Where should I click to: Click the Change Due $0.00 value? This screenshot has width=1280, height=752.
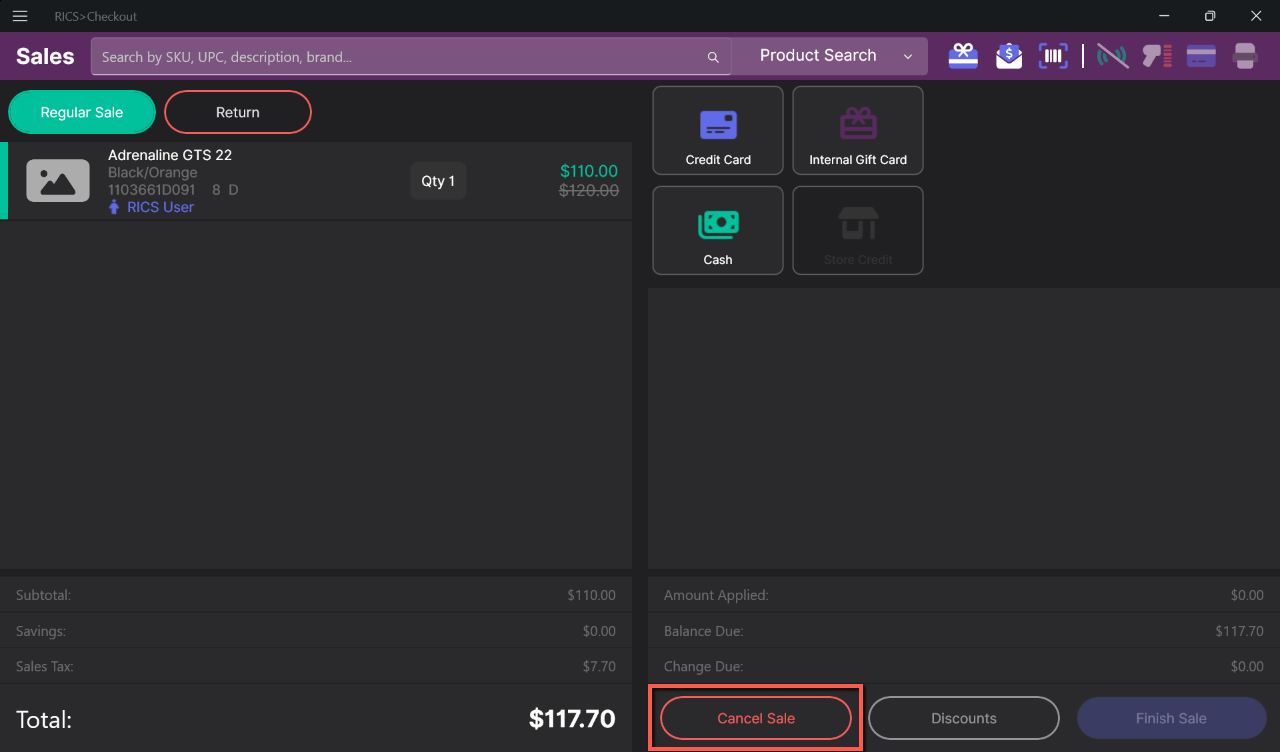1247,666
